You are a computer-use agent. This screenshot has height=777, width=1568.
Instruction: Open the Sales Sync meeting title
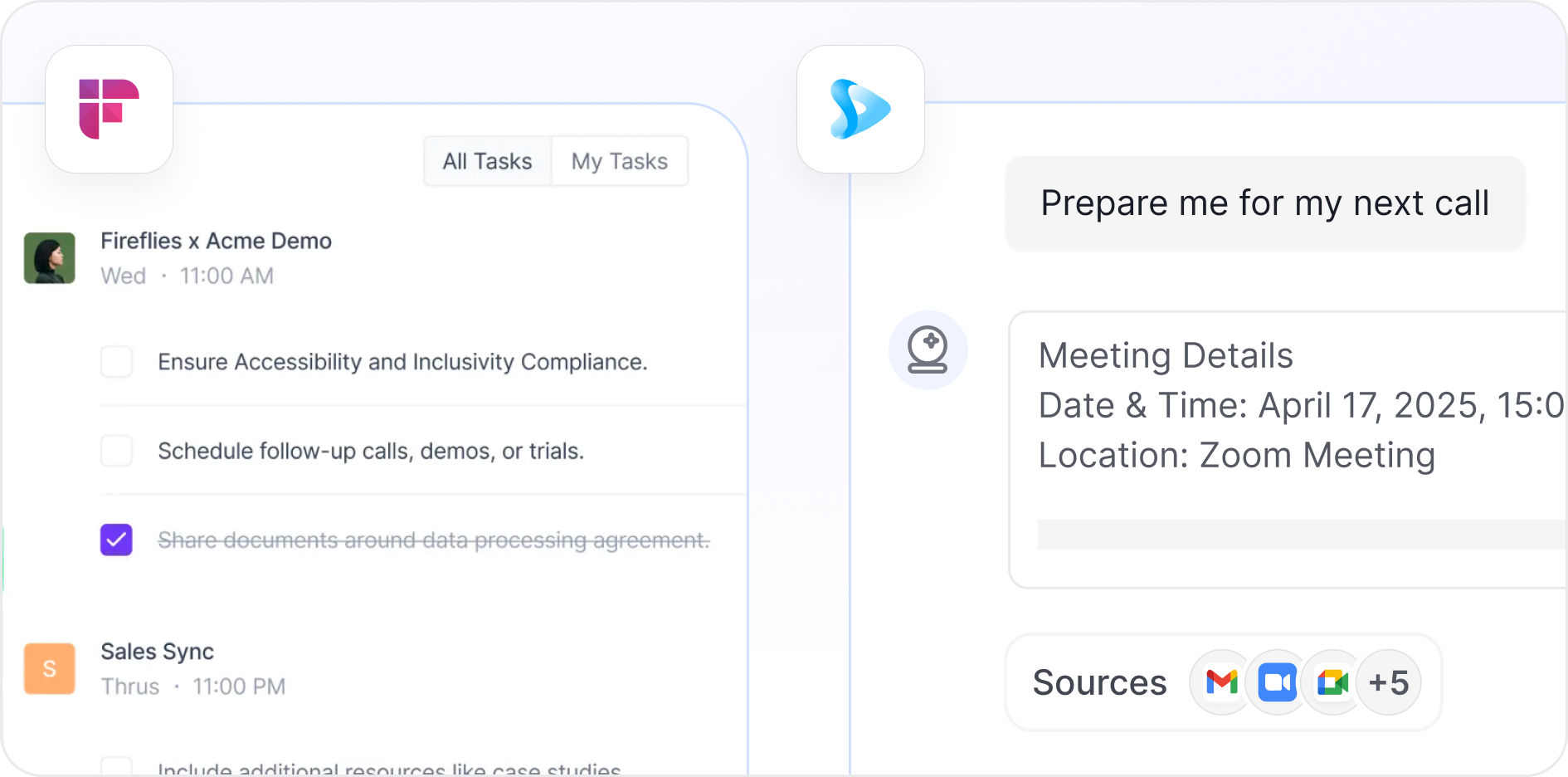(x=158, y=652)
